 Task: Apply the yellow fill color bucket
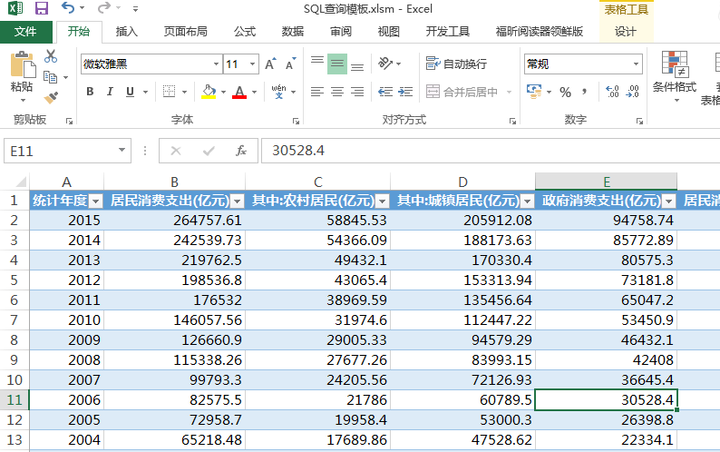[x=209, y=91]
